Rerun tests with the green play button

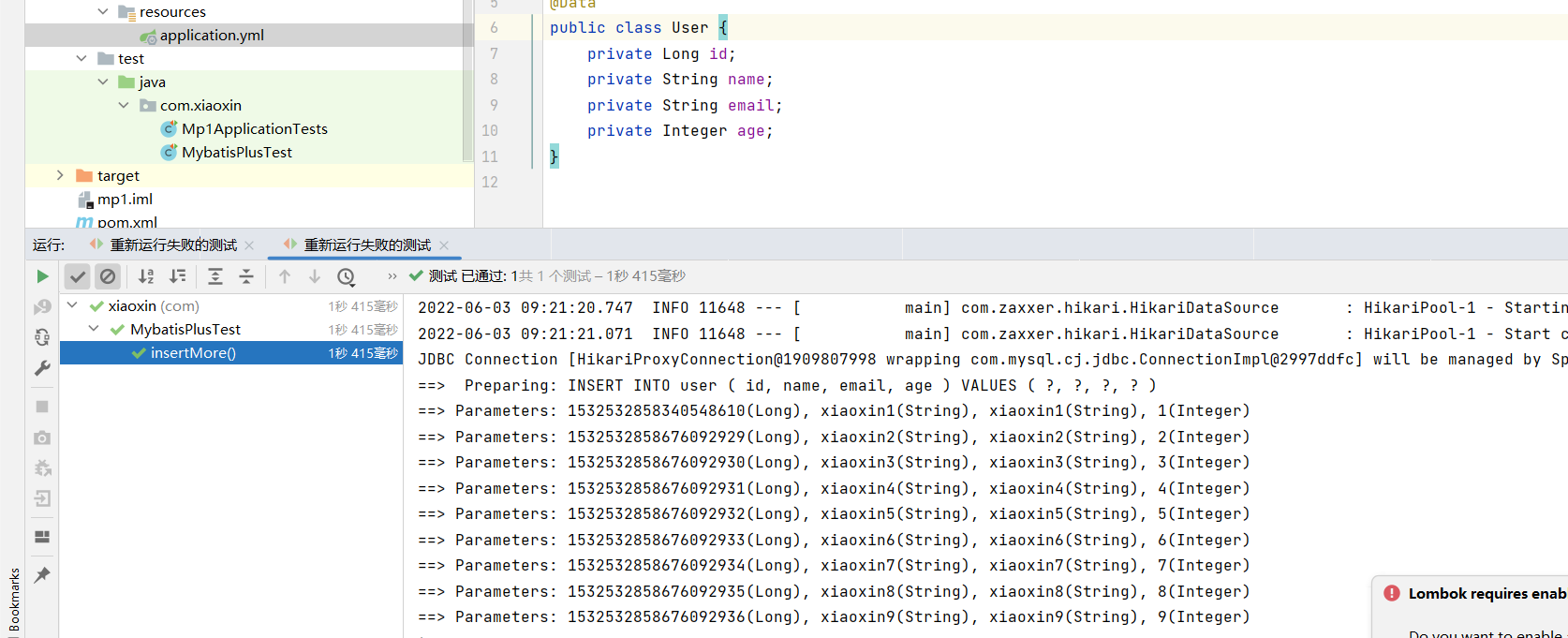click(x=42, y=276)
